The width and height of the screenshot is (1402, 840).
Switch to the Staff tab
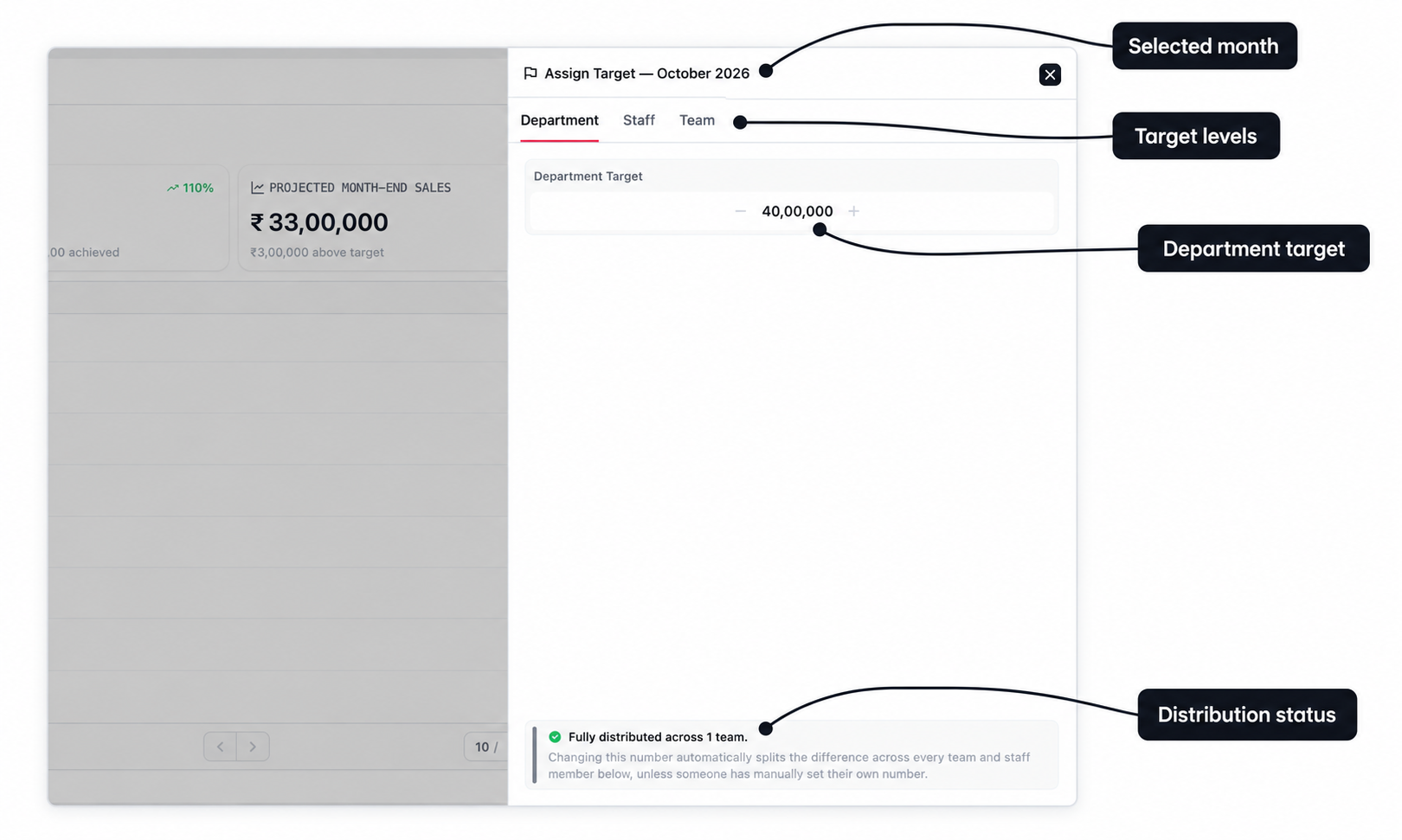[639, 120]
